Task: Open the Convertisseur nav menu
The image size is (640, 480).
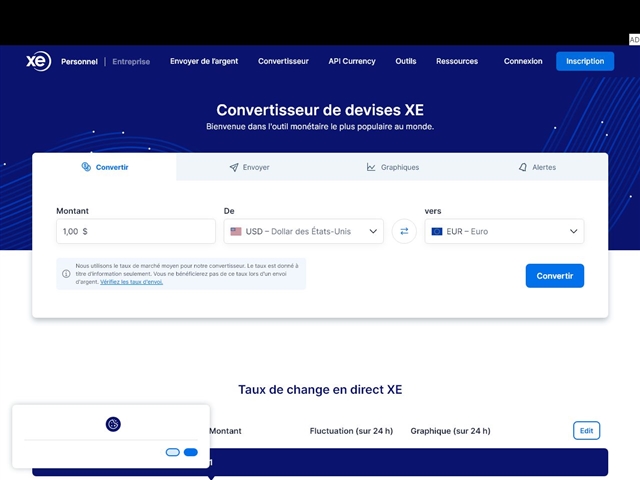Action: tap(283, 61)
